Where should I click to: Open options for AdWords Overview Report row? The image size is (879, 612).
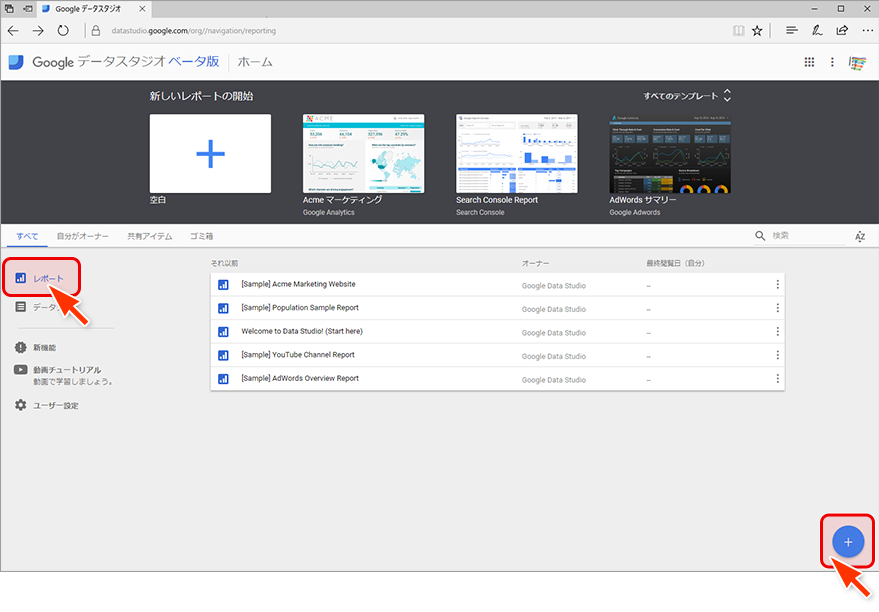778,379
